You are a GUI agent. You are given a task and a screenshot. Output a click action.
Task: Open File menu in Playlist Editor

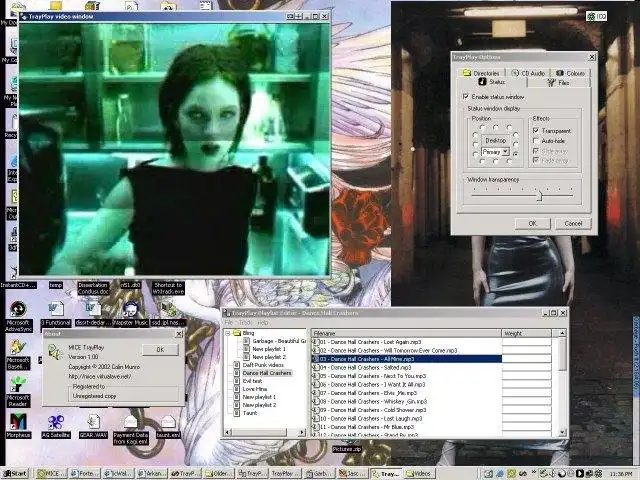coord(229,322)
